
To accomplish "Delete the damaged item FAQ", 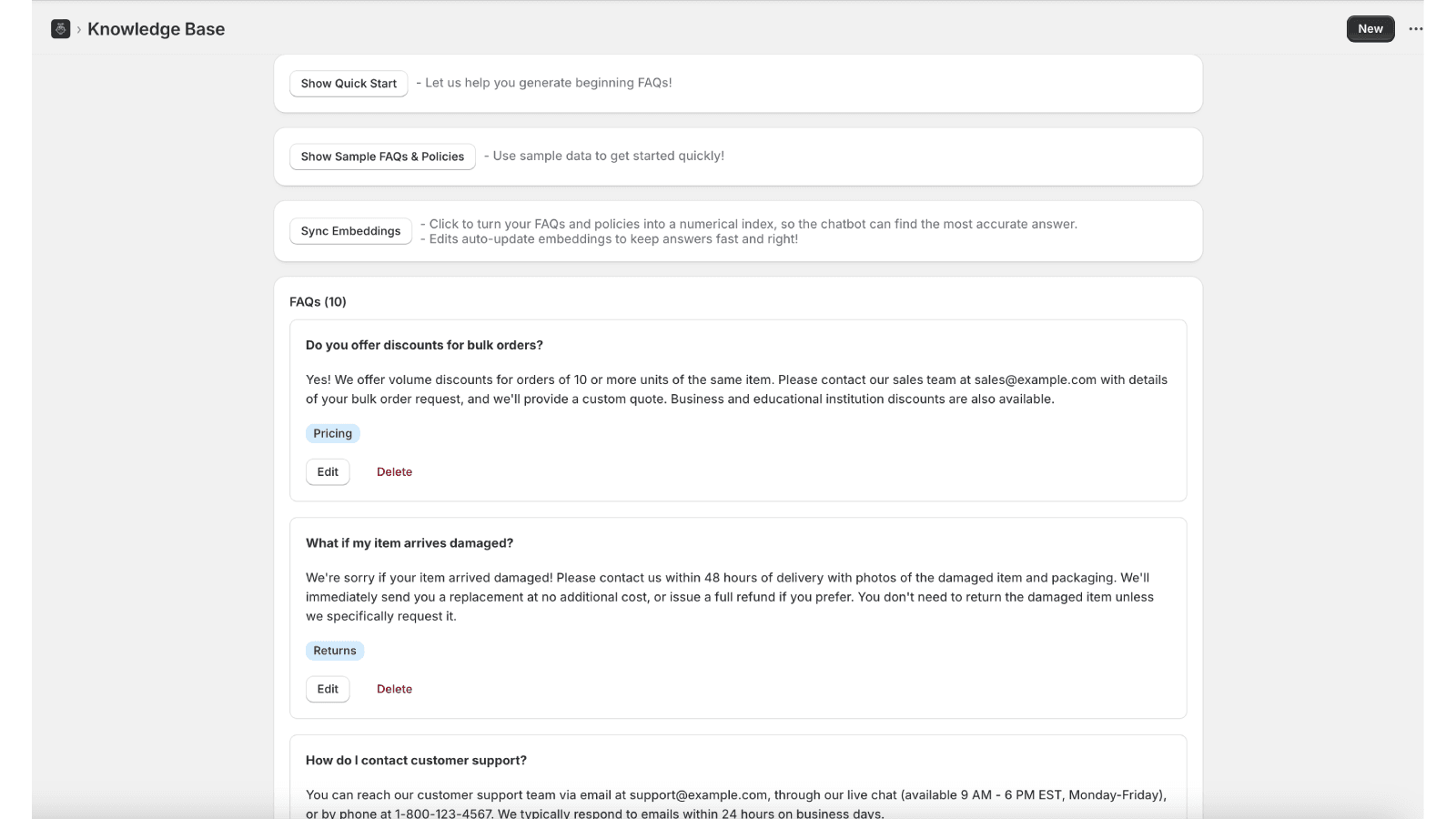I will (x=394, y=689).
